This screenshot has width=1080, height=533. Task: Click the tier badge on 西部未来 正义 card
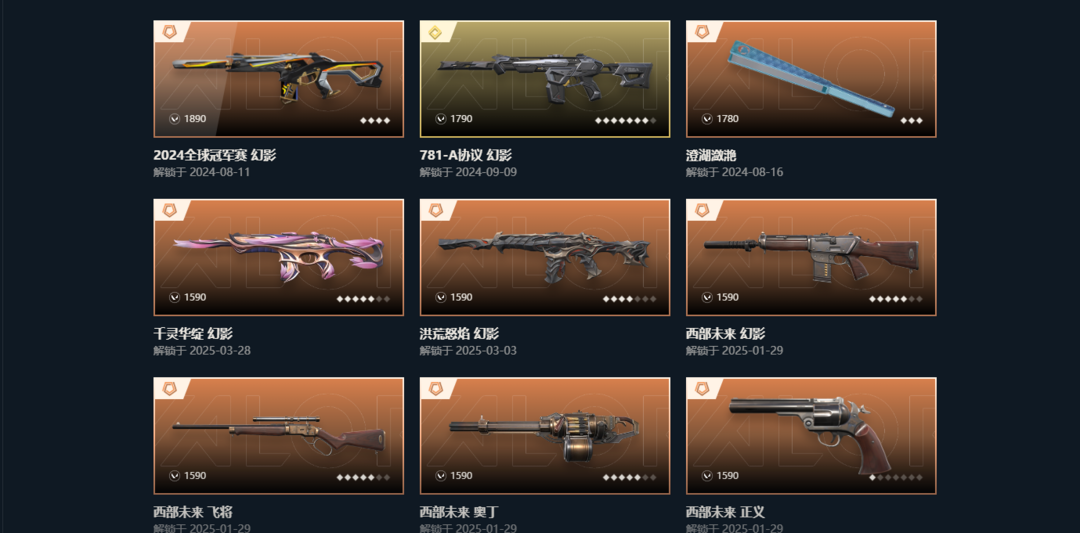701,388
